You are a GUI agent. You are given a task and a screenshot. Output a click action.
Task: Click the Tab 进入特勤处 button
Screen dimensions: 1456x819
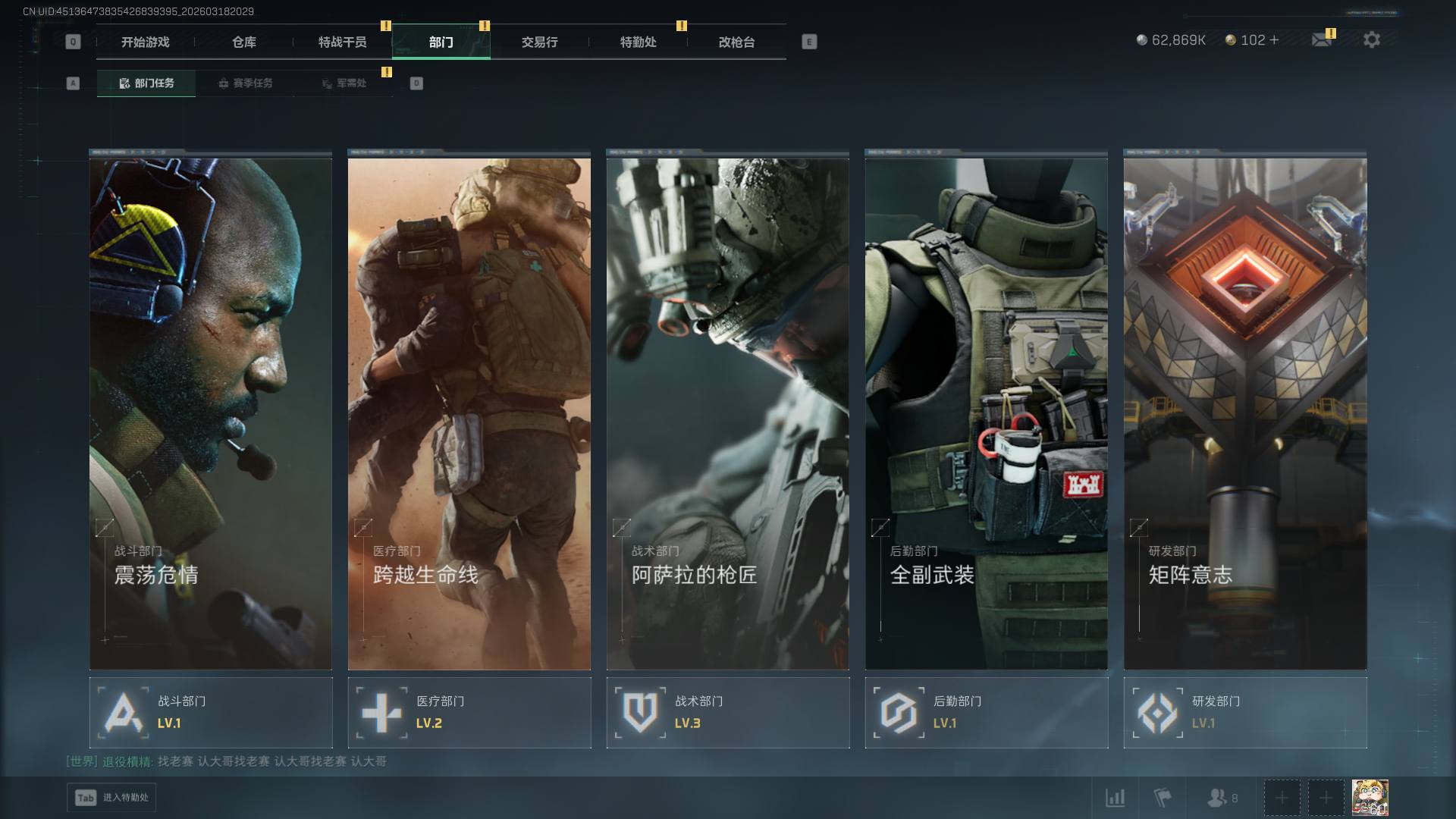coord(111,798)
